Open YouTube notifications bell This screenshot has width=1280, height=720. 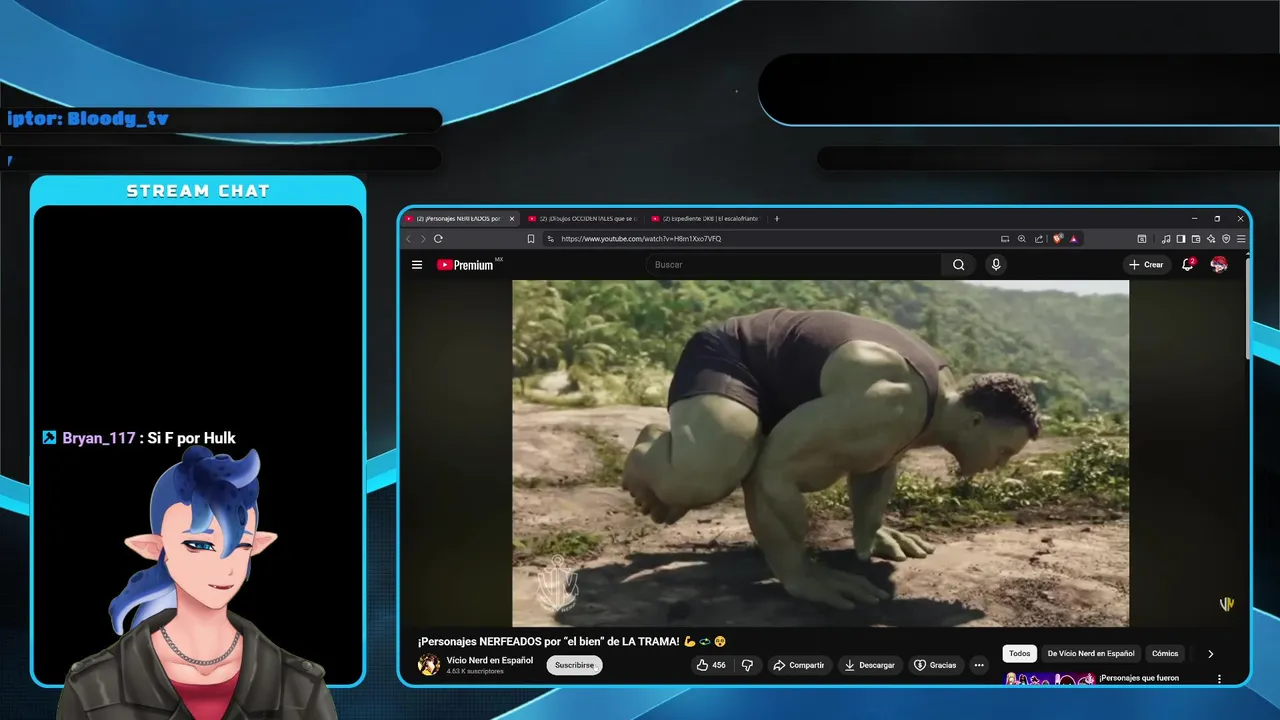pos(1188,264)
